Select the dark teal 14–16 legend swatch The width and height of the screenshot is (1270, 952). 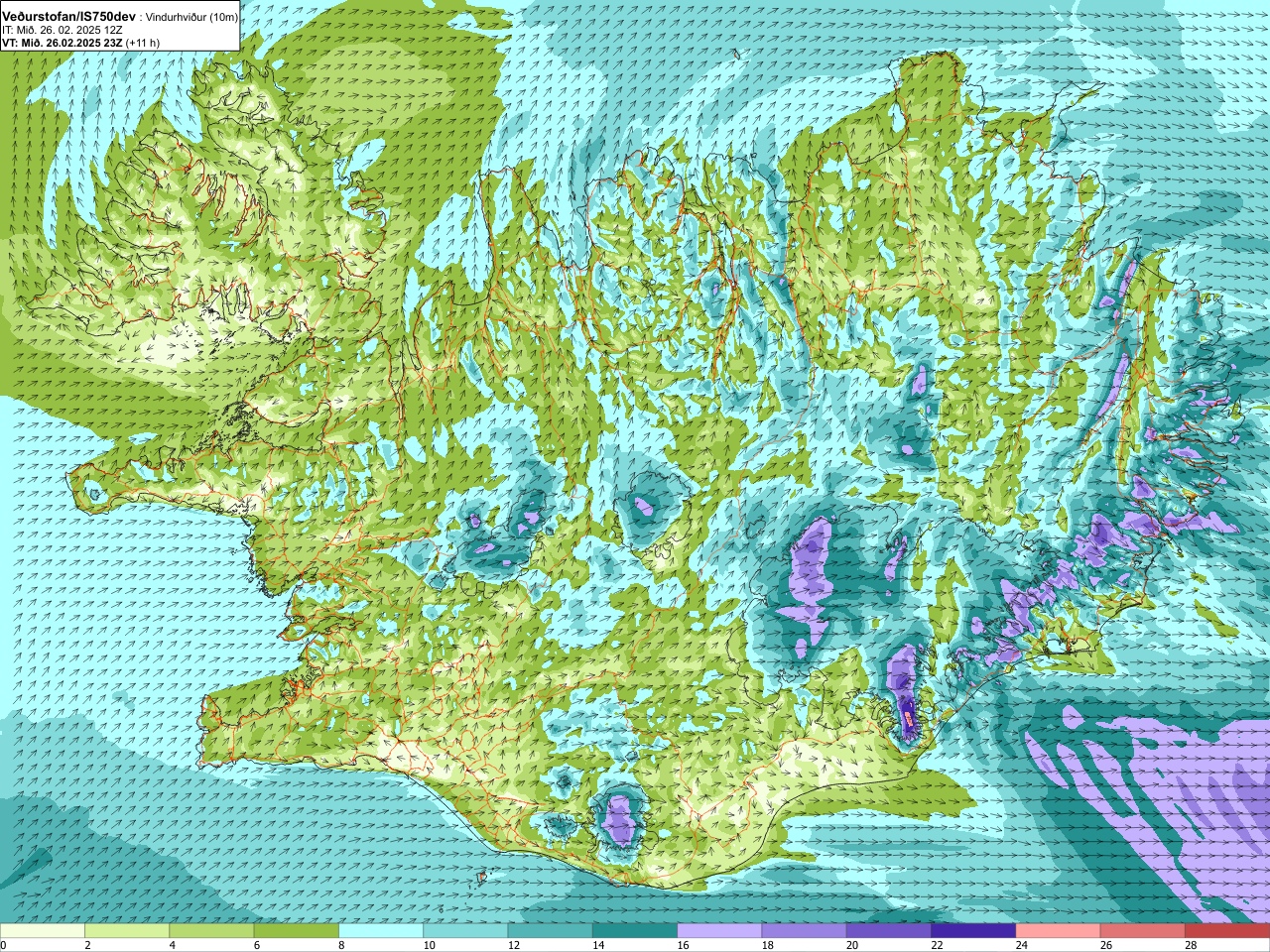click(635, 931)
